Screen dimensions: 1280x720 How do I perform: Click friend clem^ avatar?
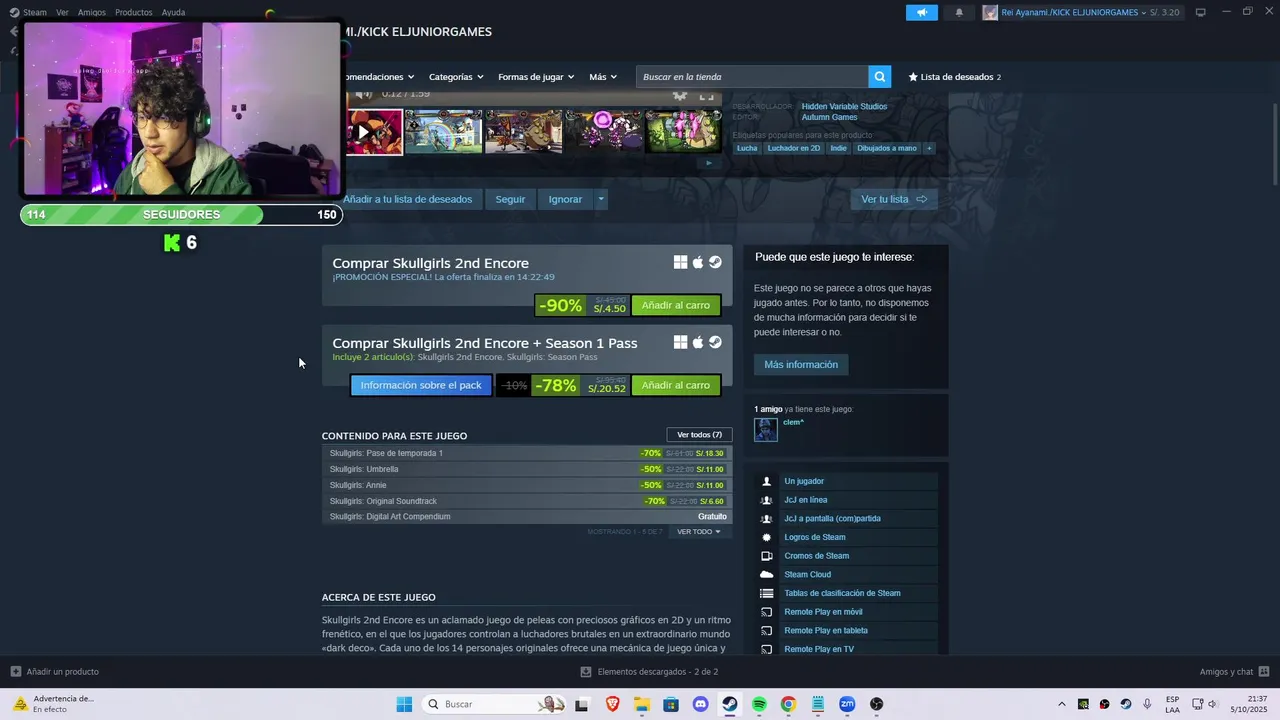(x=766, y=429)
